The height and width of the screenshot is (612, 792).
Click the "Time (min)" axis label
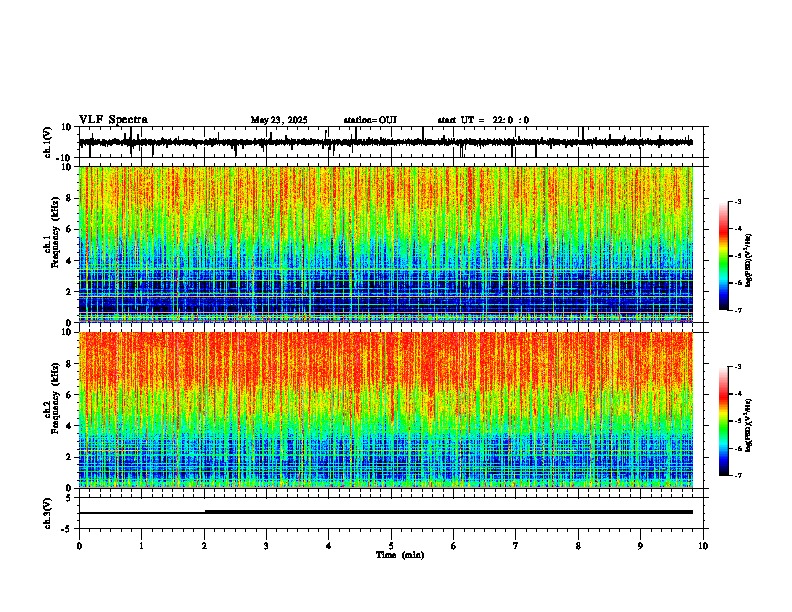400,555
